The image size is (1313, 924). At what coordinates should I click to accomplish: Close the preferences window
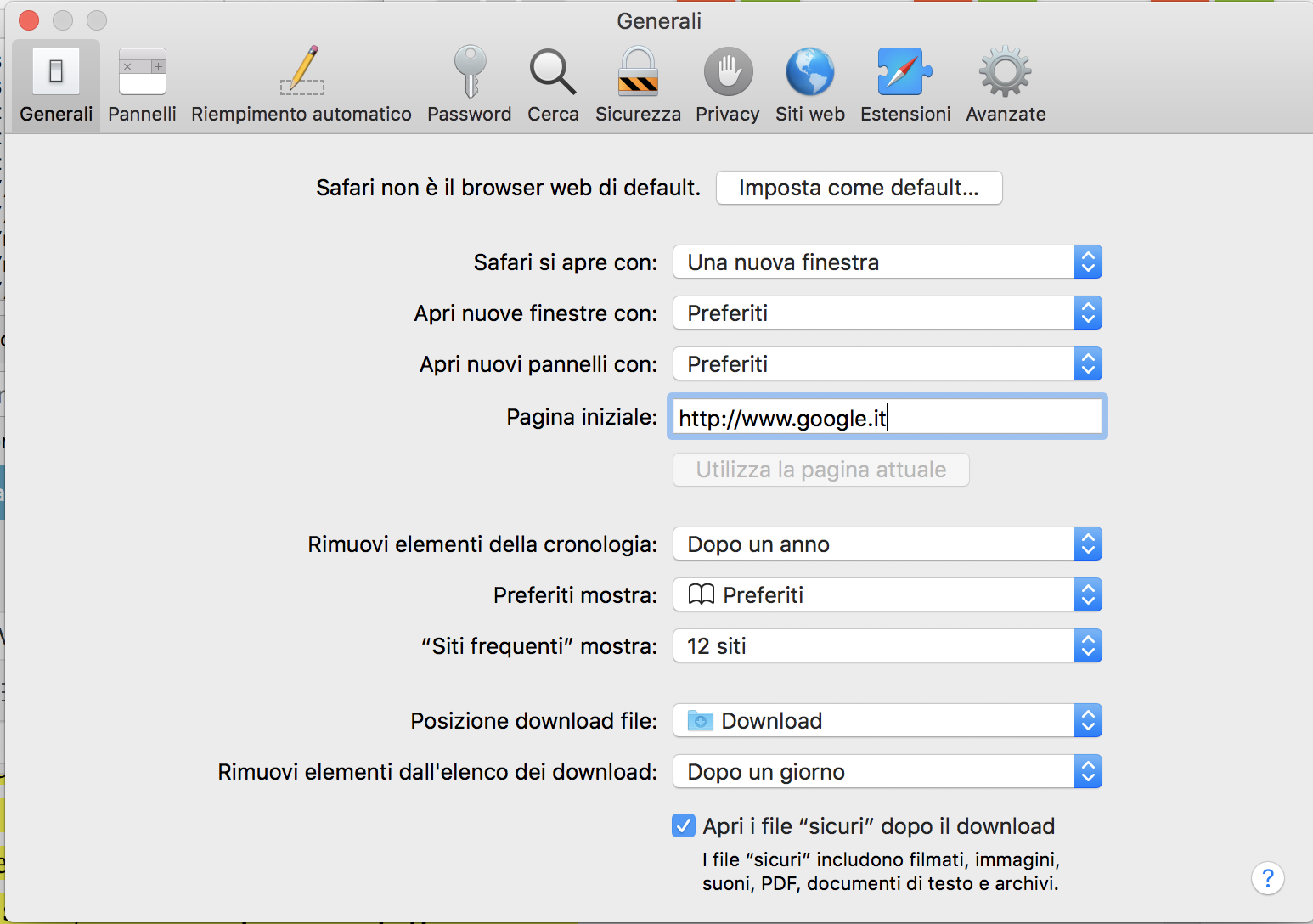[29, 20]
